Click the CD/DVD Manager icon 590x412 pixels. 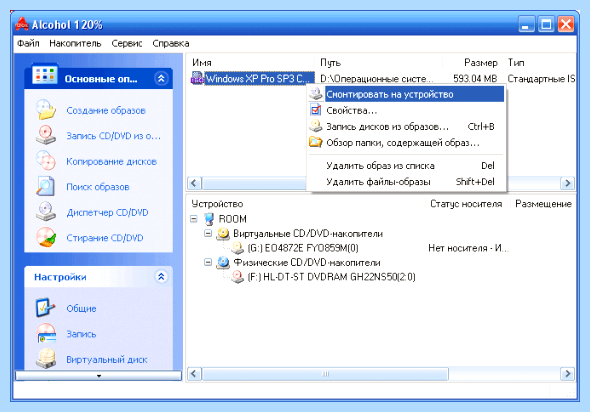point(46,212)
